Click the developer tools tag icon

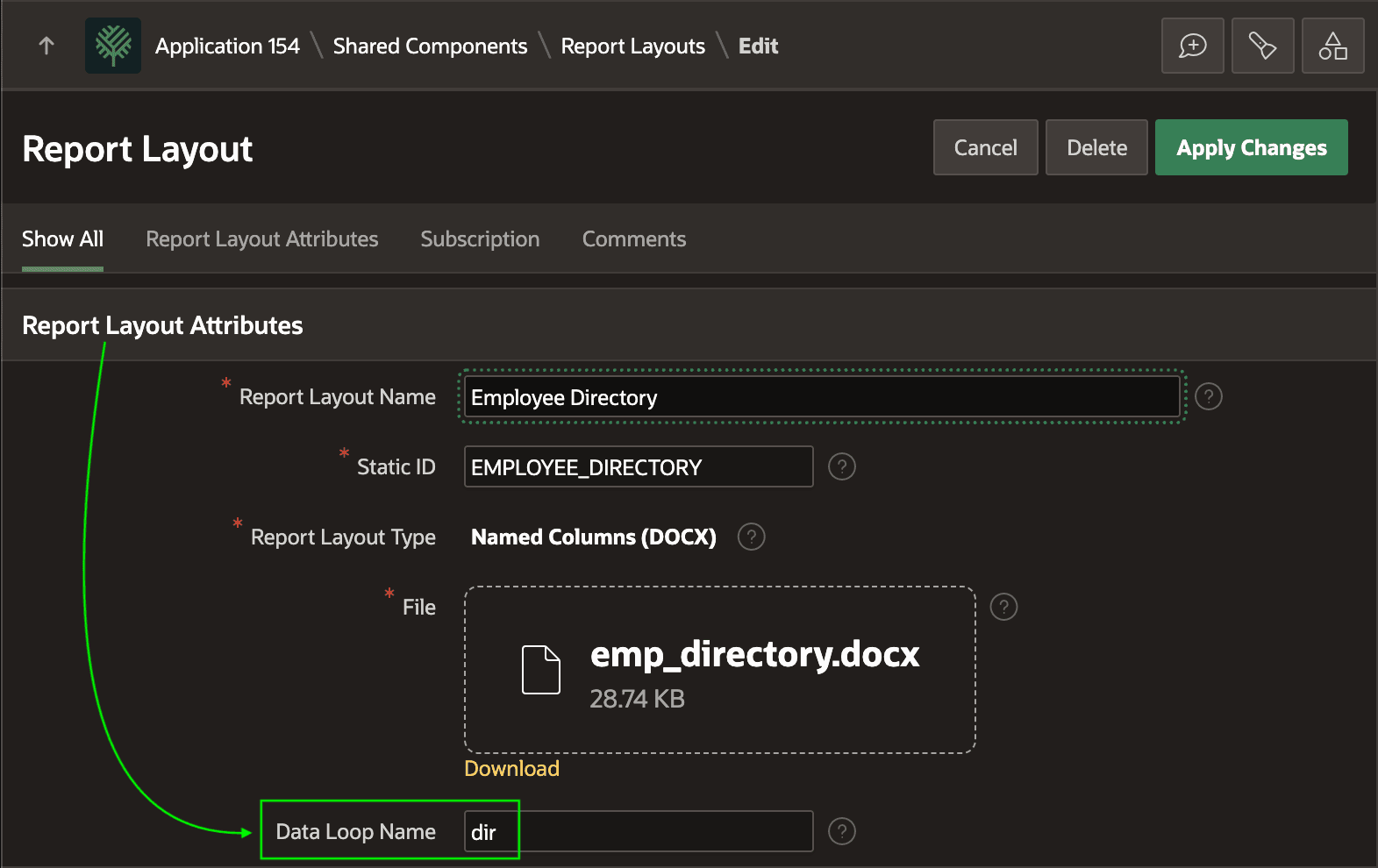point(1262,46)
